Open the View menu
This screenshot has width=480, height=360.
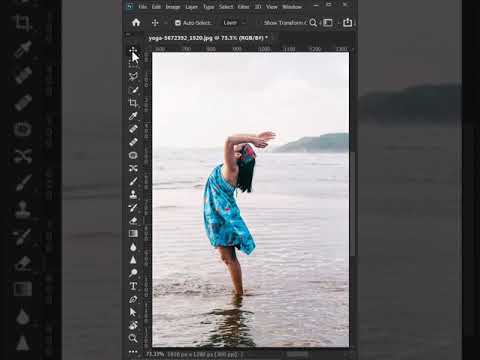(x=272, y=7)
